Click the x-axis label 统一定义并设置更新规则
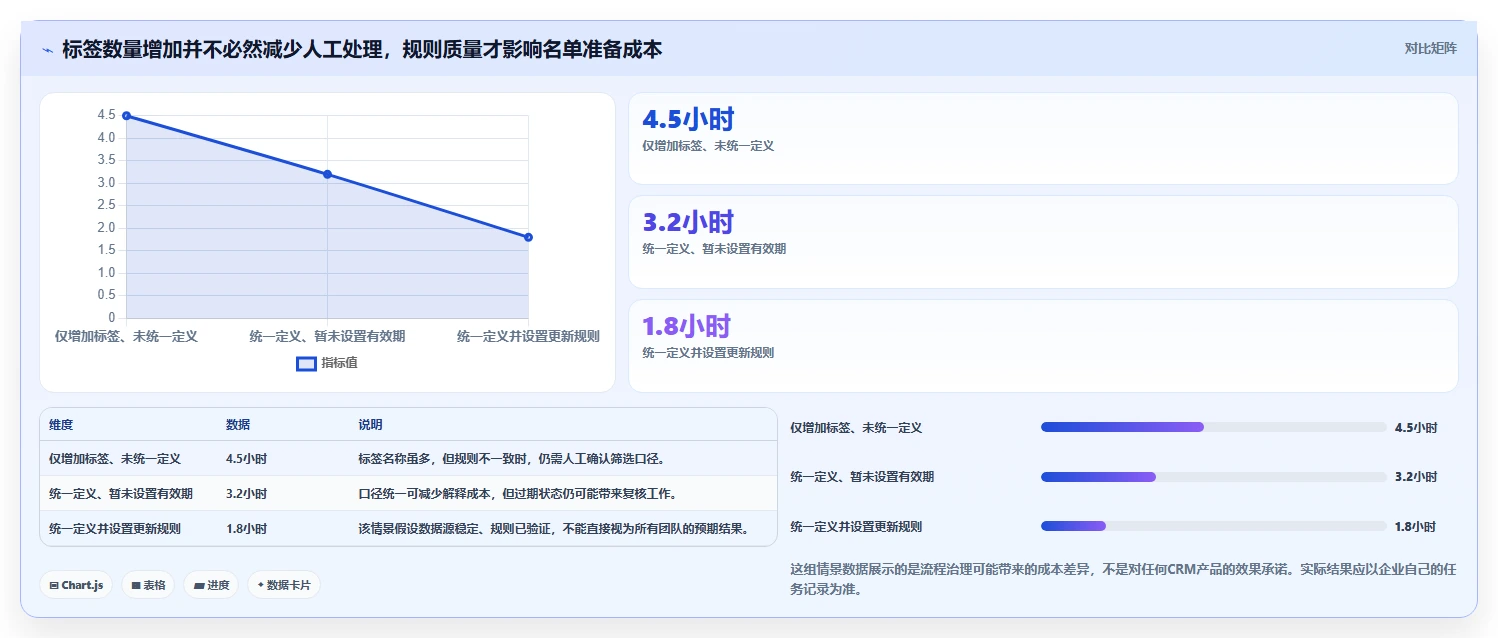 (x=528, y=336)
